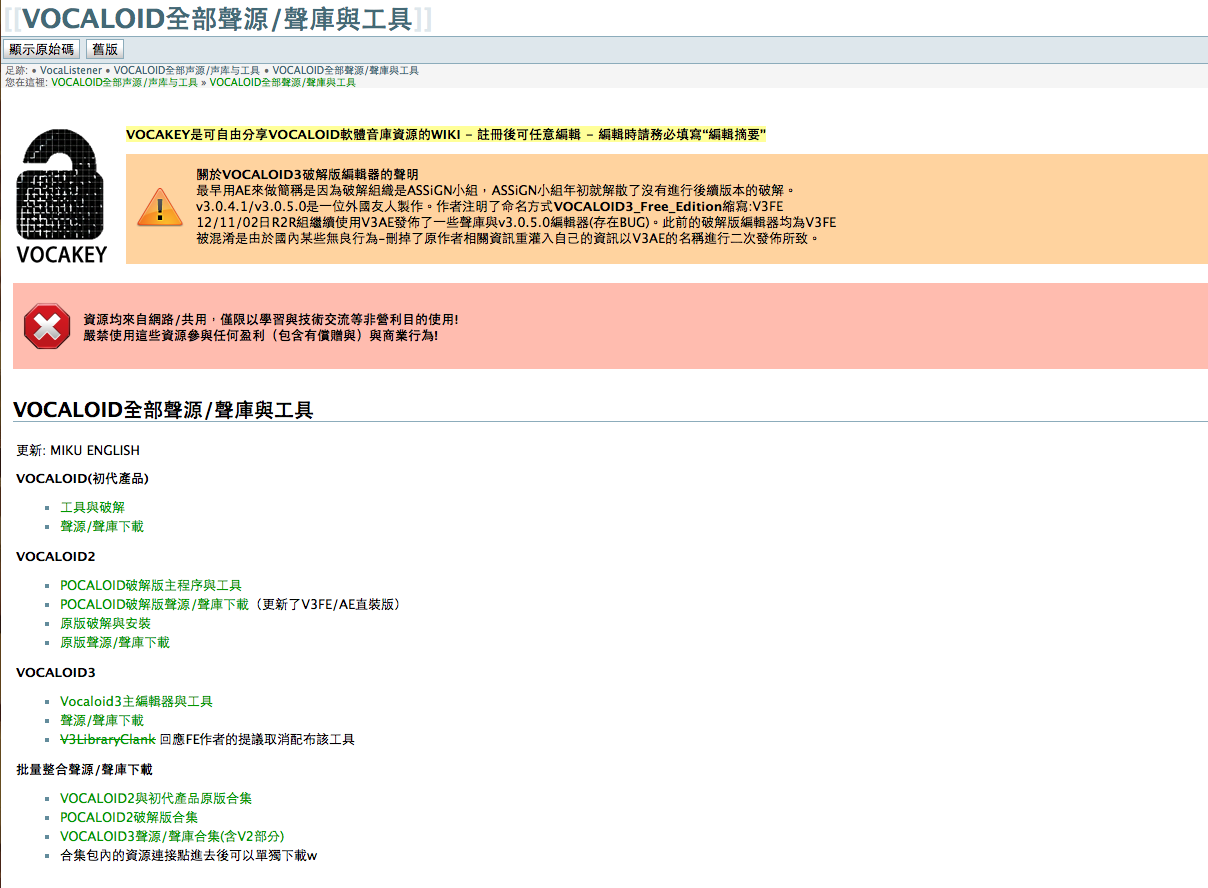Open 聲源/聲庫下載 under VOCALOID(初代產品)
1208x888 pixels.
point(102,526)
